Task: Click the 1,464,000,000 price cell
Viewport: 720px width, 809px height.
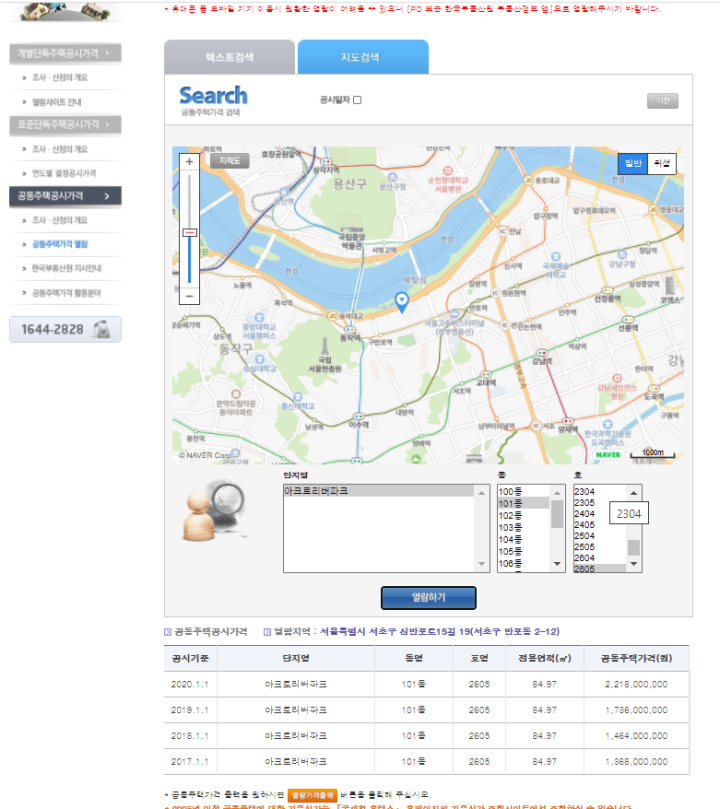Action: (636, 736)
